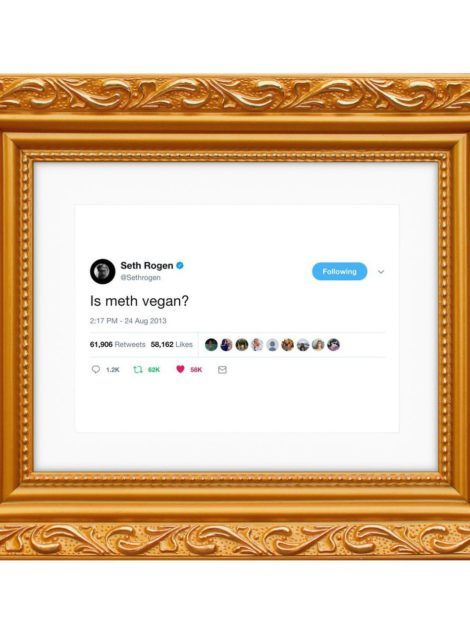The width and height of the screenshot is (470, 634).
Task: Toggle the blue Following button
Action: point(340,271)
